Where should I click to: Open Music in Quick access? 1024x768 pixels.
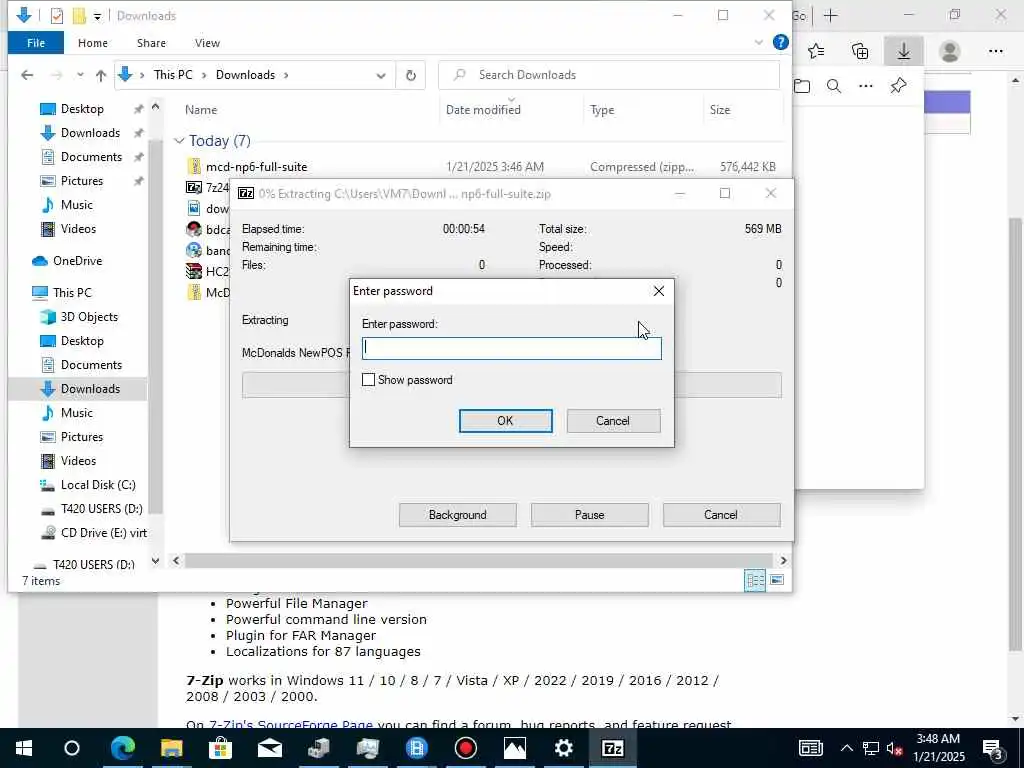[76, 205]
